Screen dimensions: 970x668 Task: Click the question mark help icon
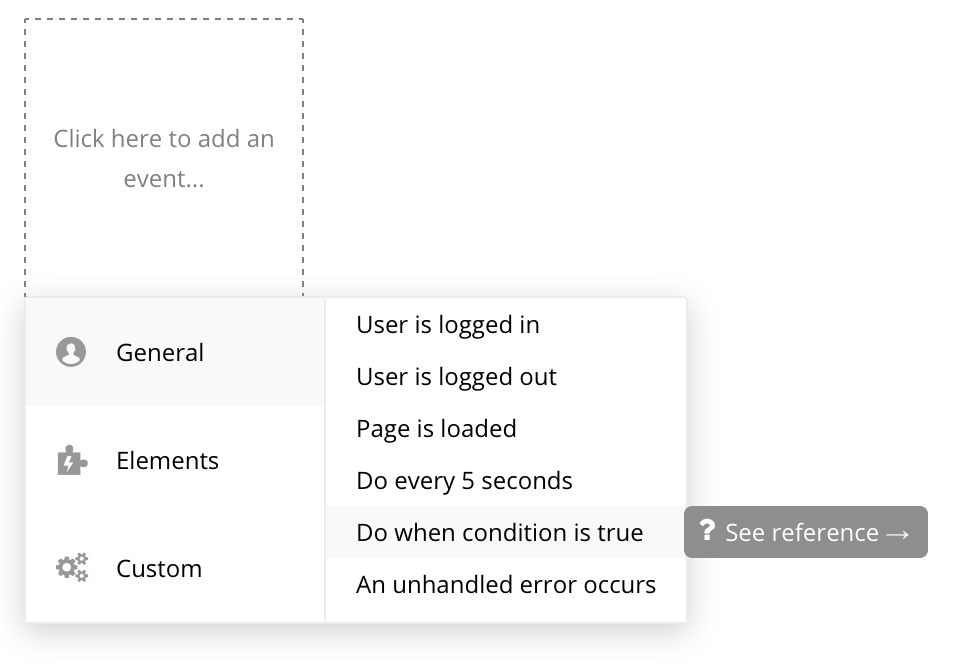pyautogui.click(x=707, y=531)
